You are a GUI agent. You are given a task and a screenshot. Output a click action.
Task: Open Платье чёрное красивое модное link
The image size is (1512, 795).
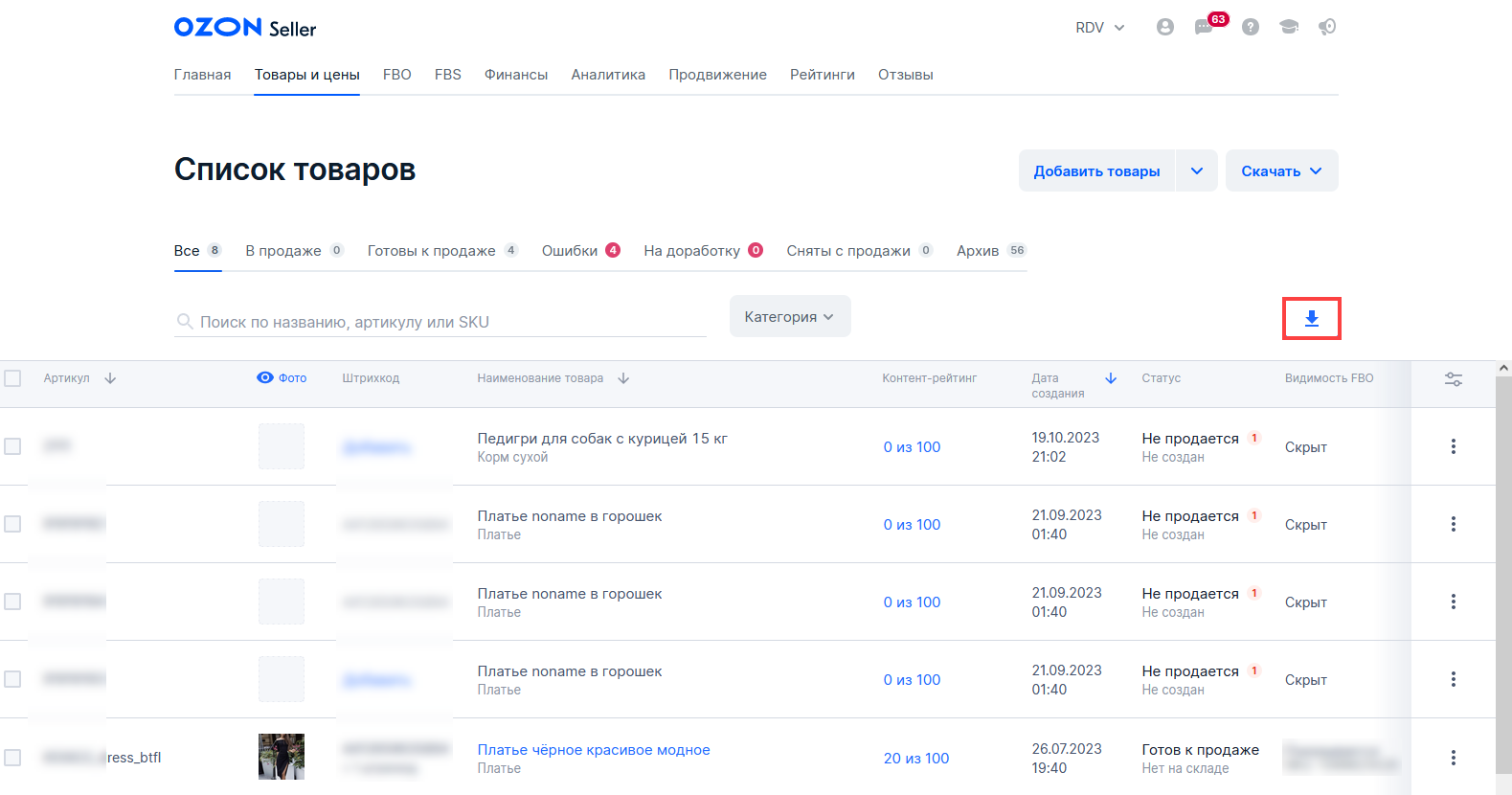point(594,750)
